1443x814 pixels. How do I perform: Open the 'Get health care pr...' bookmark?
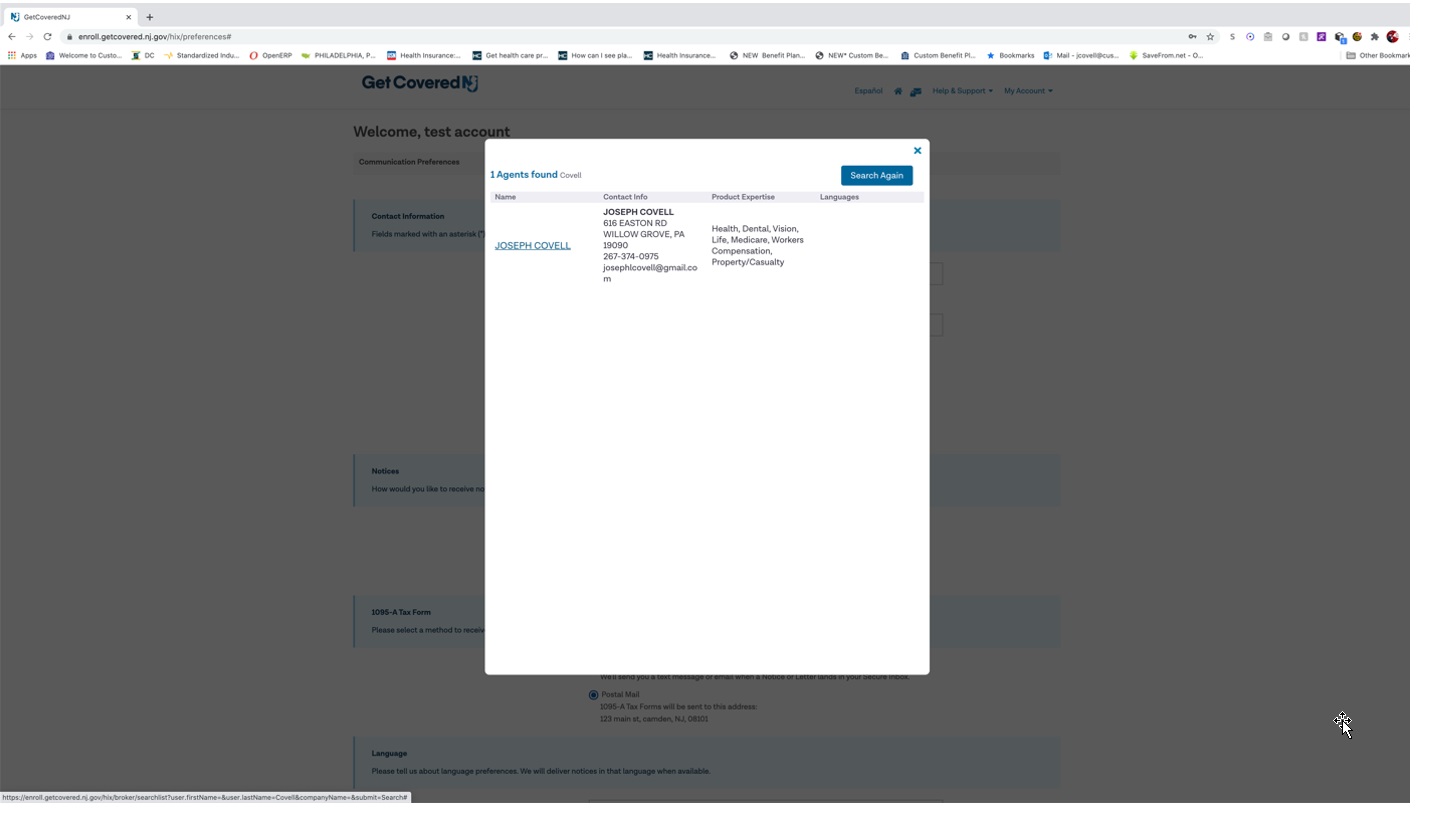coord(510,56)
